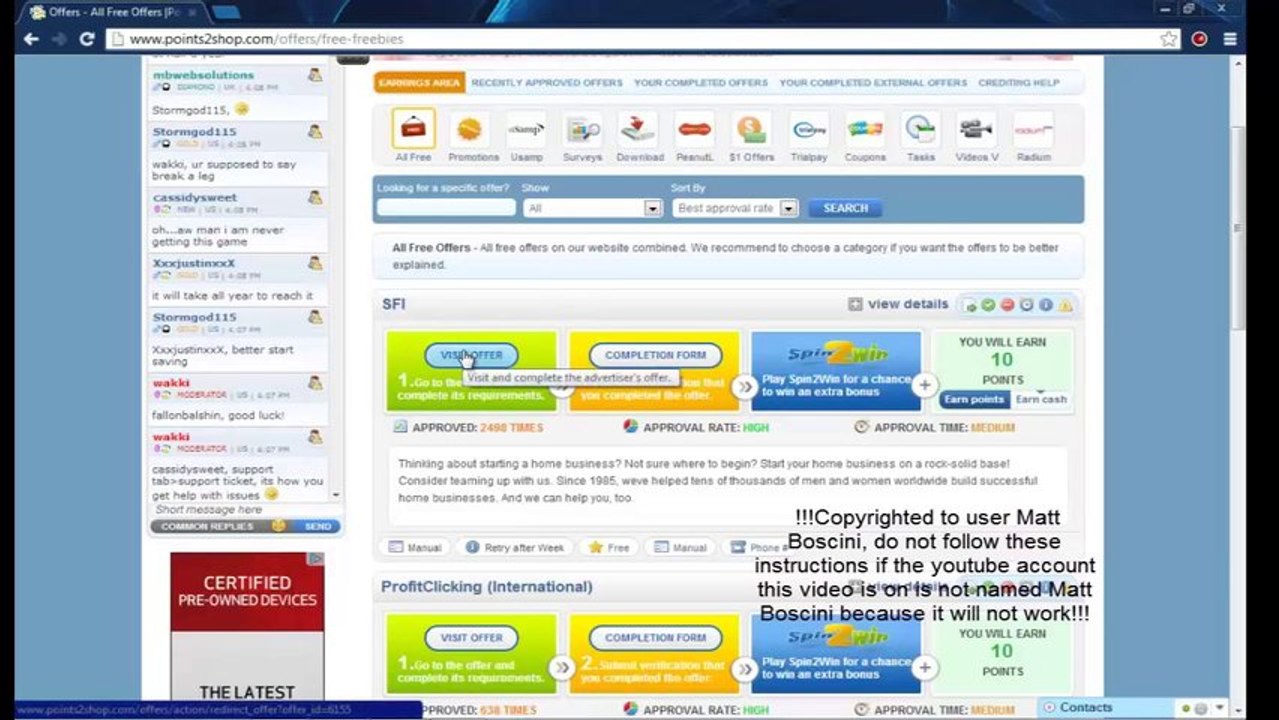This screenshot has width=1279, height=720.
Task: Click the clock icon on SFI header
Action: [x=1026, y=305]
